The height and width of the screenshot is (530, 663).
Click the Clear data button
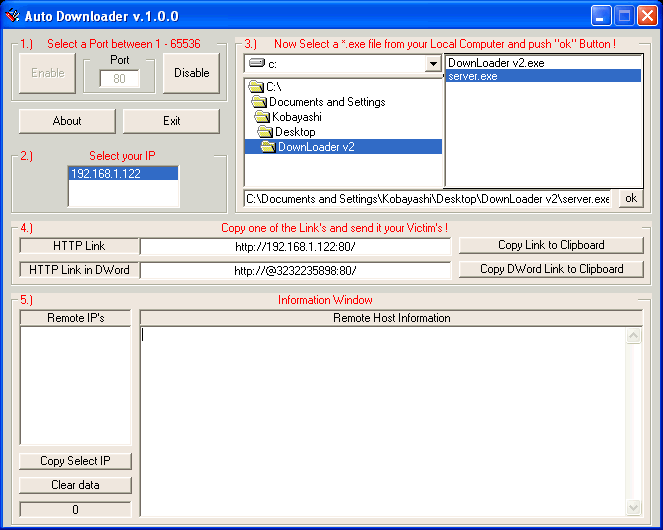click(76, 485)
